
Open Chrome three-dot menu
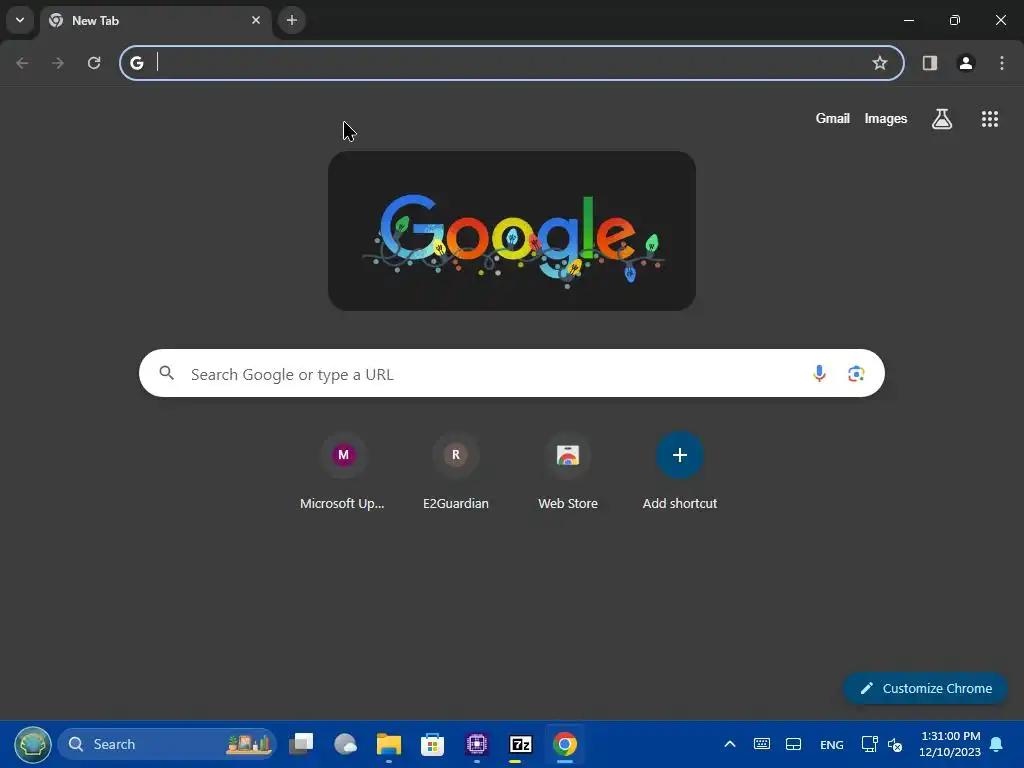[1002, 63]
